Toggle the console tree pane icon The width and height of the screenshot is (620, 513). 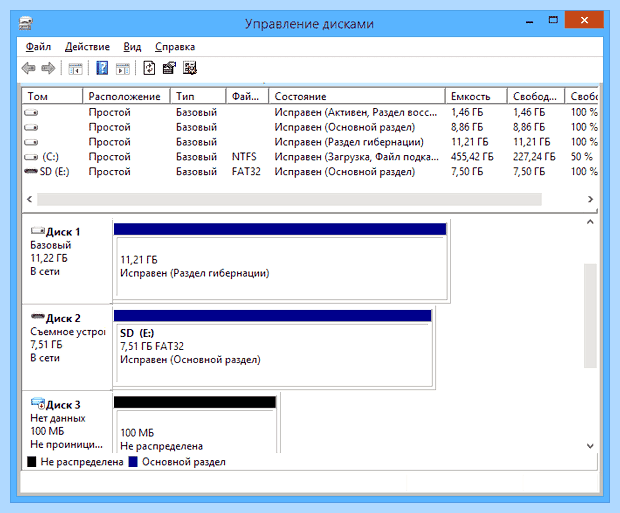coord(75,69)
